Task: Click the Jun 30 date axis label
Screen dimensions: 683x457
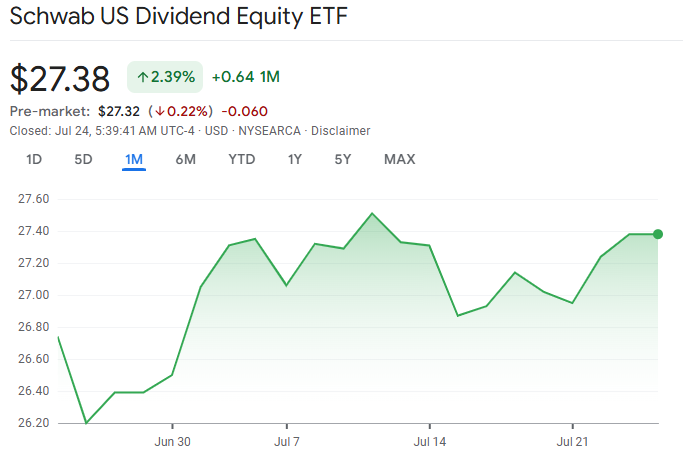Action: 172,442
